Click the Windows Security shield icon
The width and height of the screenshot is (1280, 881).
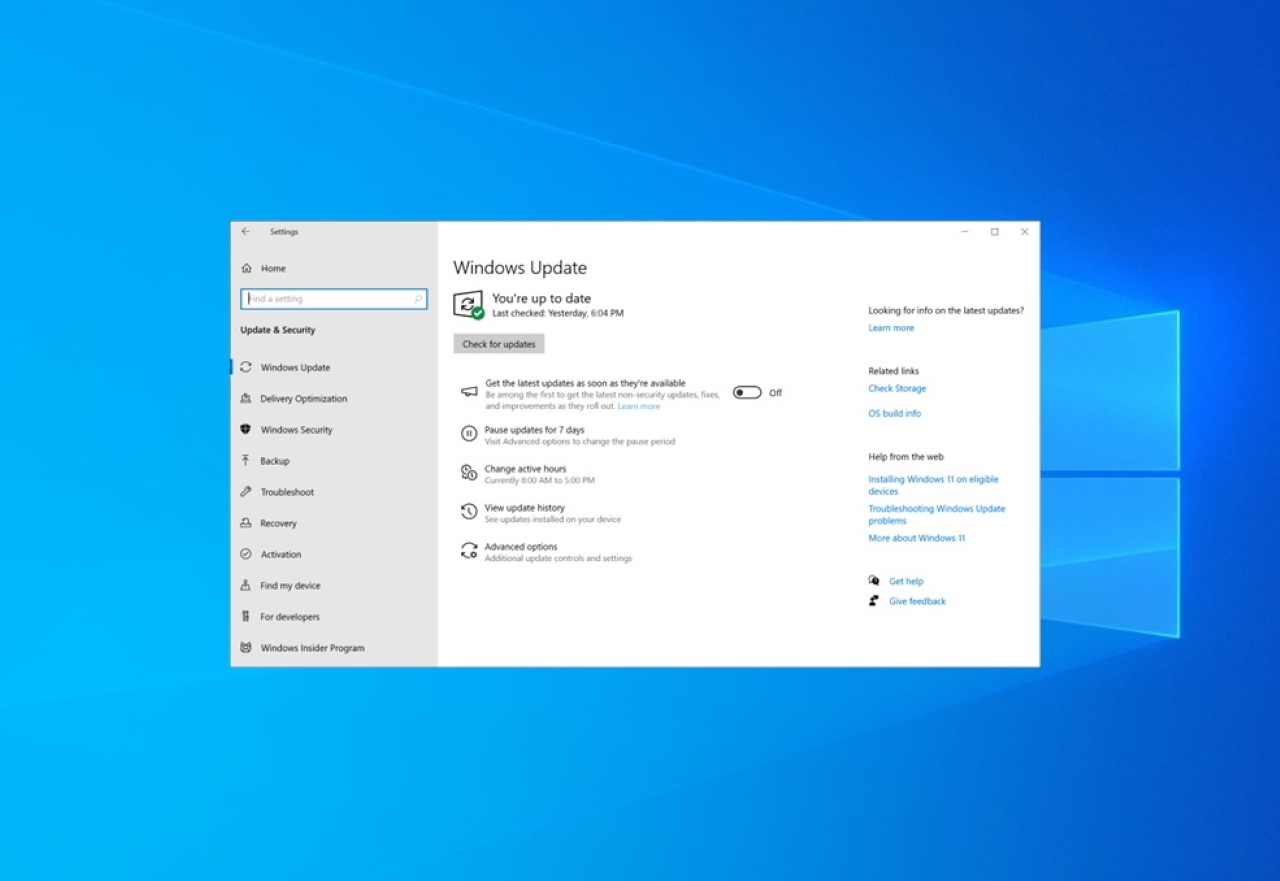point(246,429)
